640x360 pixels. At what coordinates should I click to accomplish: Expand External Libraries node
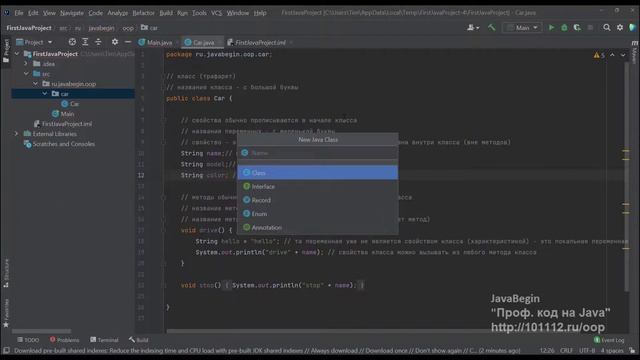(x=17, y=133)
